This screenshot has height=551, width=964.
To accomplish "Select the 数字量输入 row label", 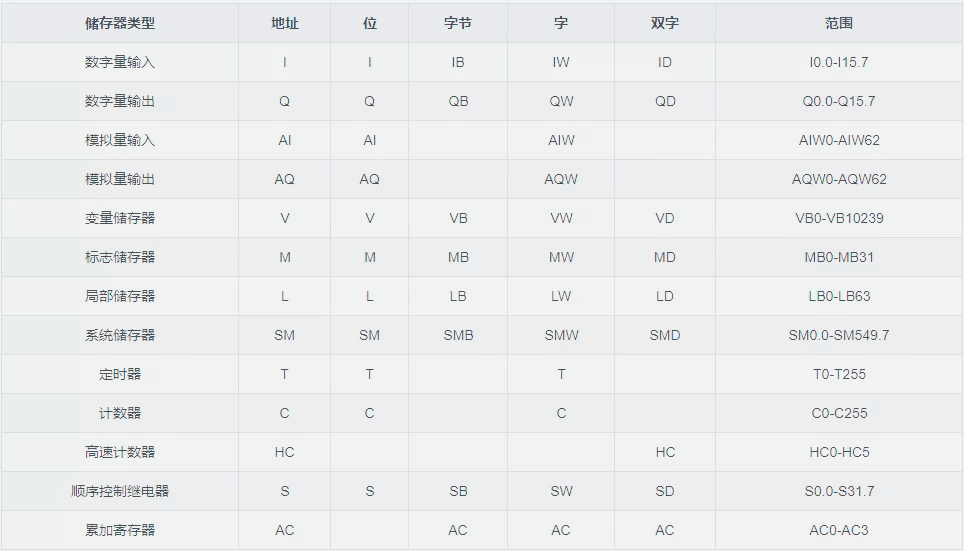I will click(x=120, y=62).
